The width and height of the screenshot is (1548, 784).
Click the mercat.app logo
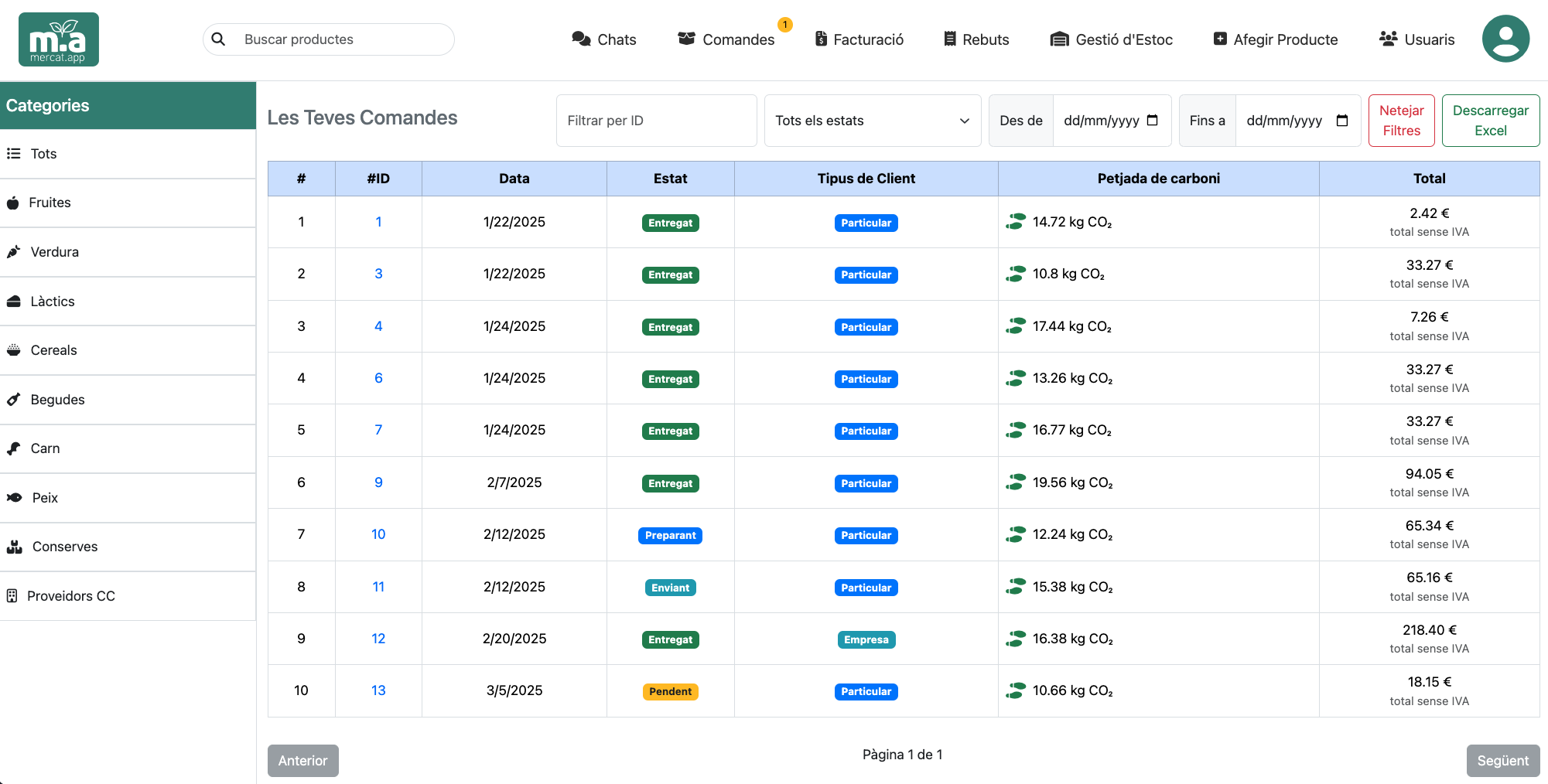[58, 39]
